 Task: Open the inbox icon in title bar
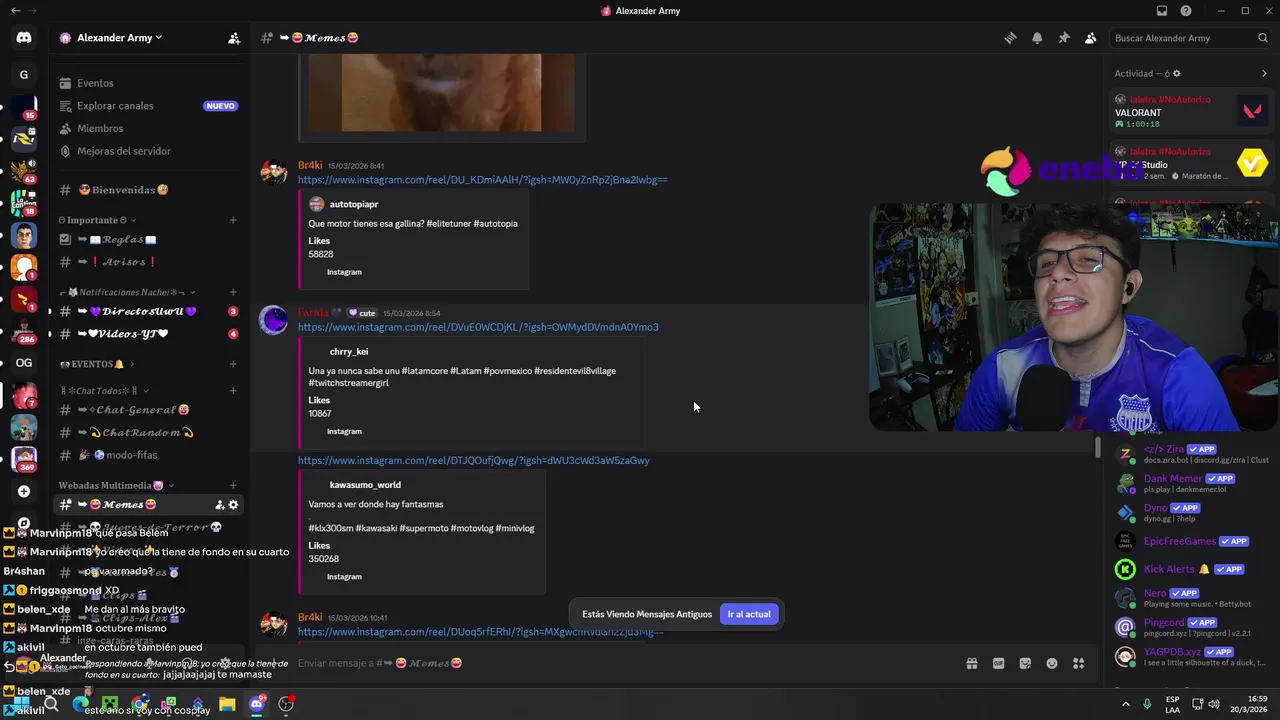tap(1161, 11)
